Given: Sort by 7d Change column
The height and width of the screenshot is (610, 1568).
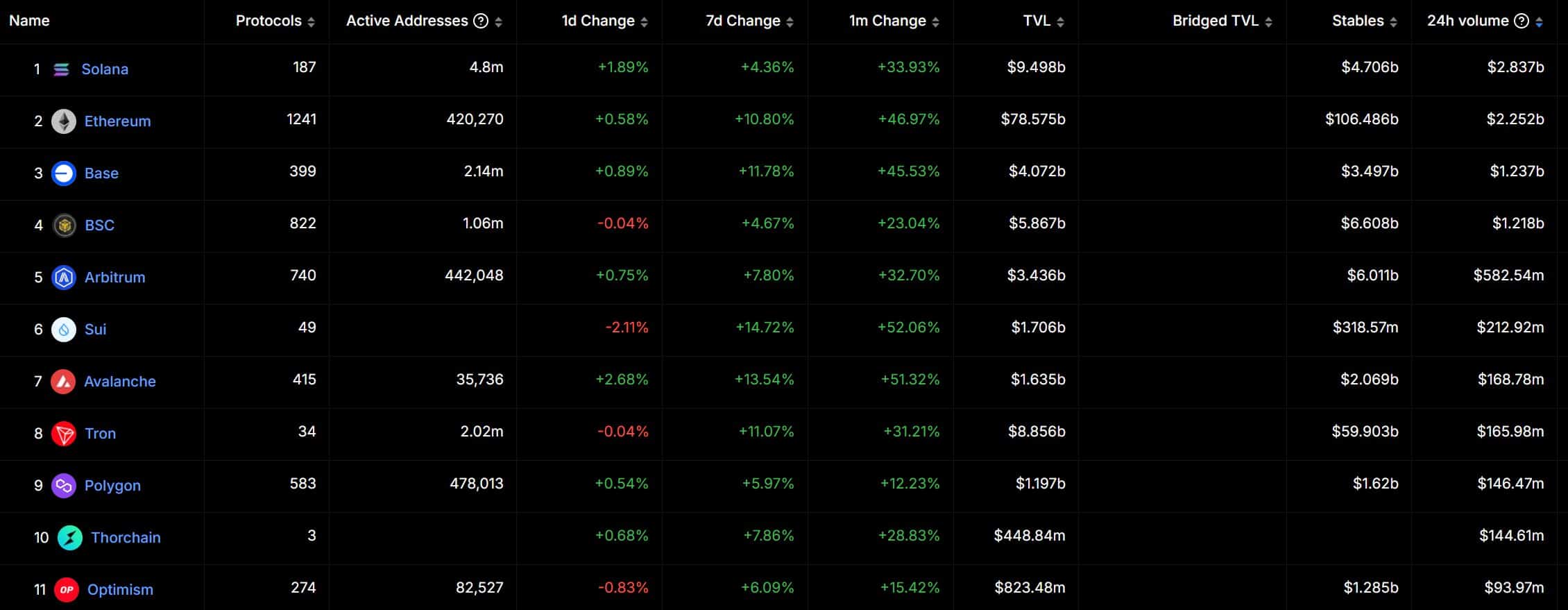Looking at the screenshot, I should pyautogui.click(x=790, y=22).
